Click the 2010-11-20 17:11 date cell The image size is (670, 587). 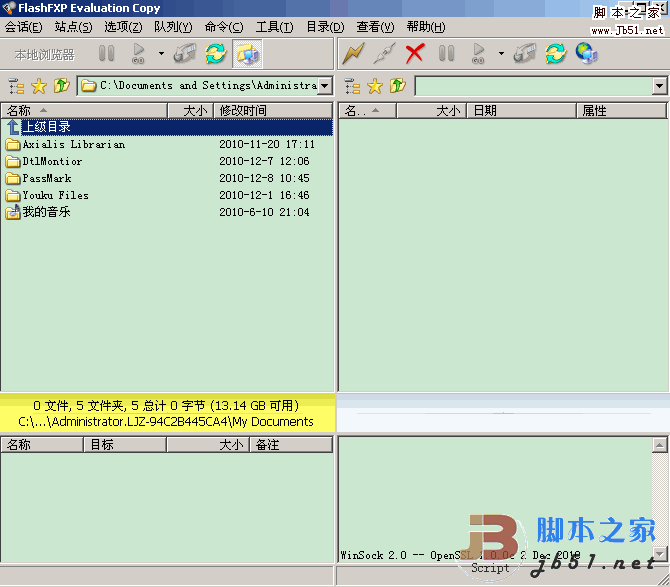point(267,144)
